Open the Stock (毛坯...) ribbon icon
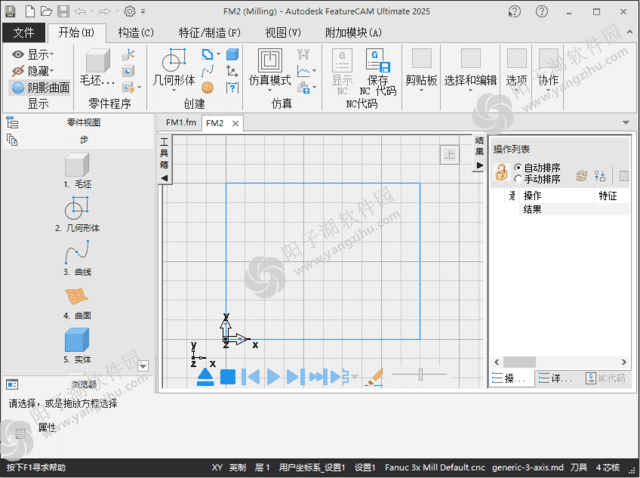The height and width of the screenshot is (478, 640). click(98, 67)
